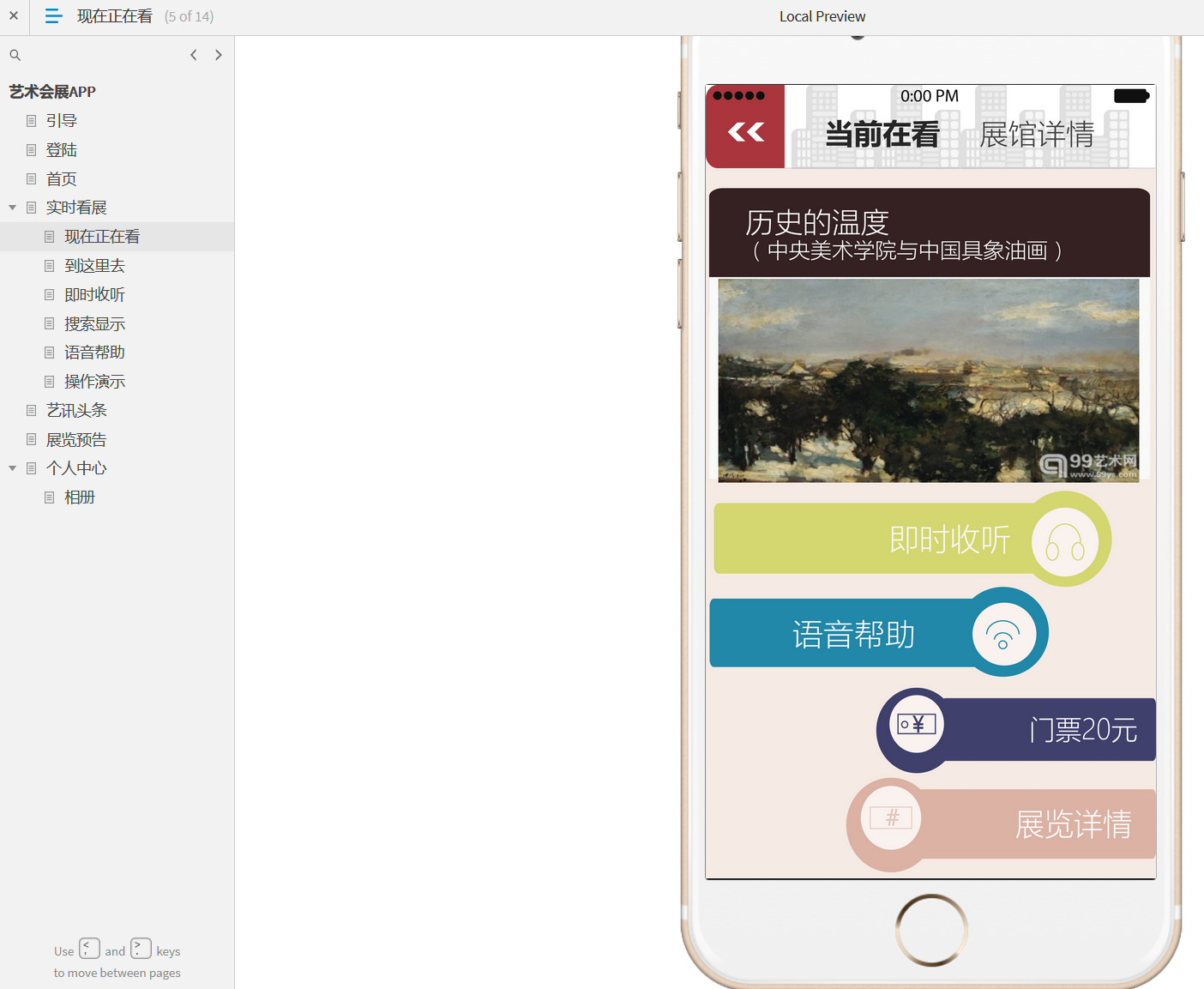Screen dimensions: 1204x989
Task: Tap the 历史的温度 exhibition title banner
Action: coord(930,233)
